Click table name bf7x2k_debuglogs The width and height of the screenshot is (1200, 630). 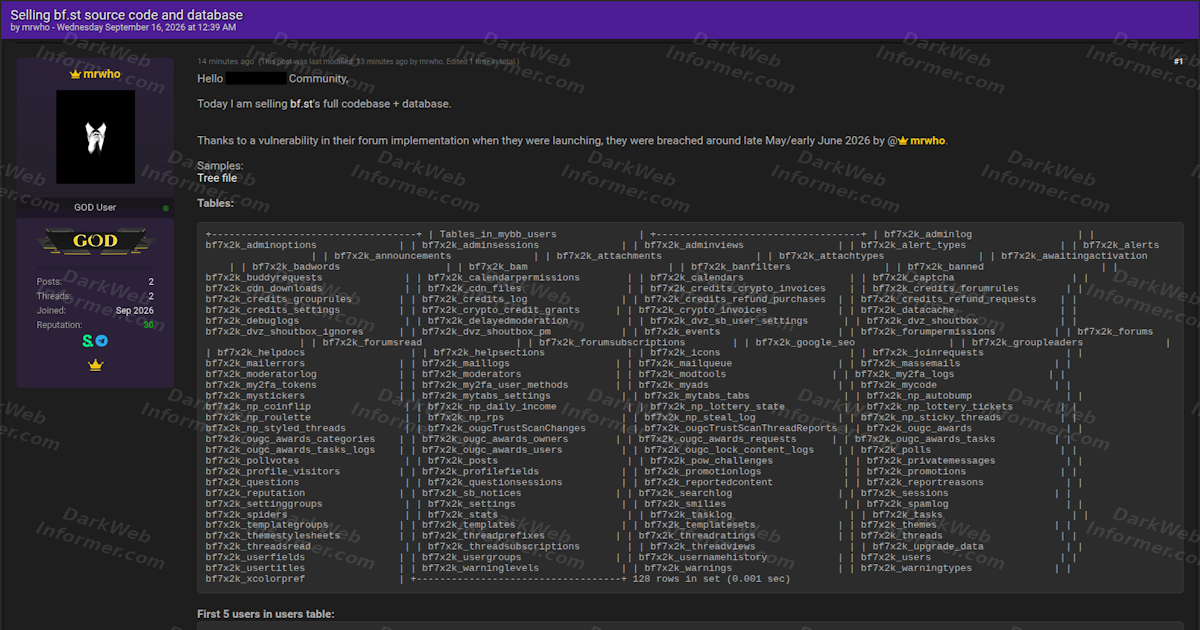pyautogui.click(x=252, y=321)
